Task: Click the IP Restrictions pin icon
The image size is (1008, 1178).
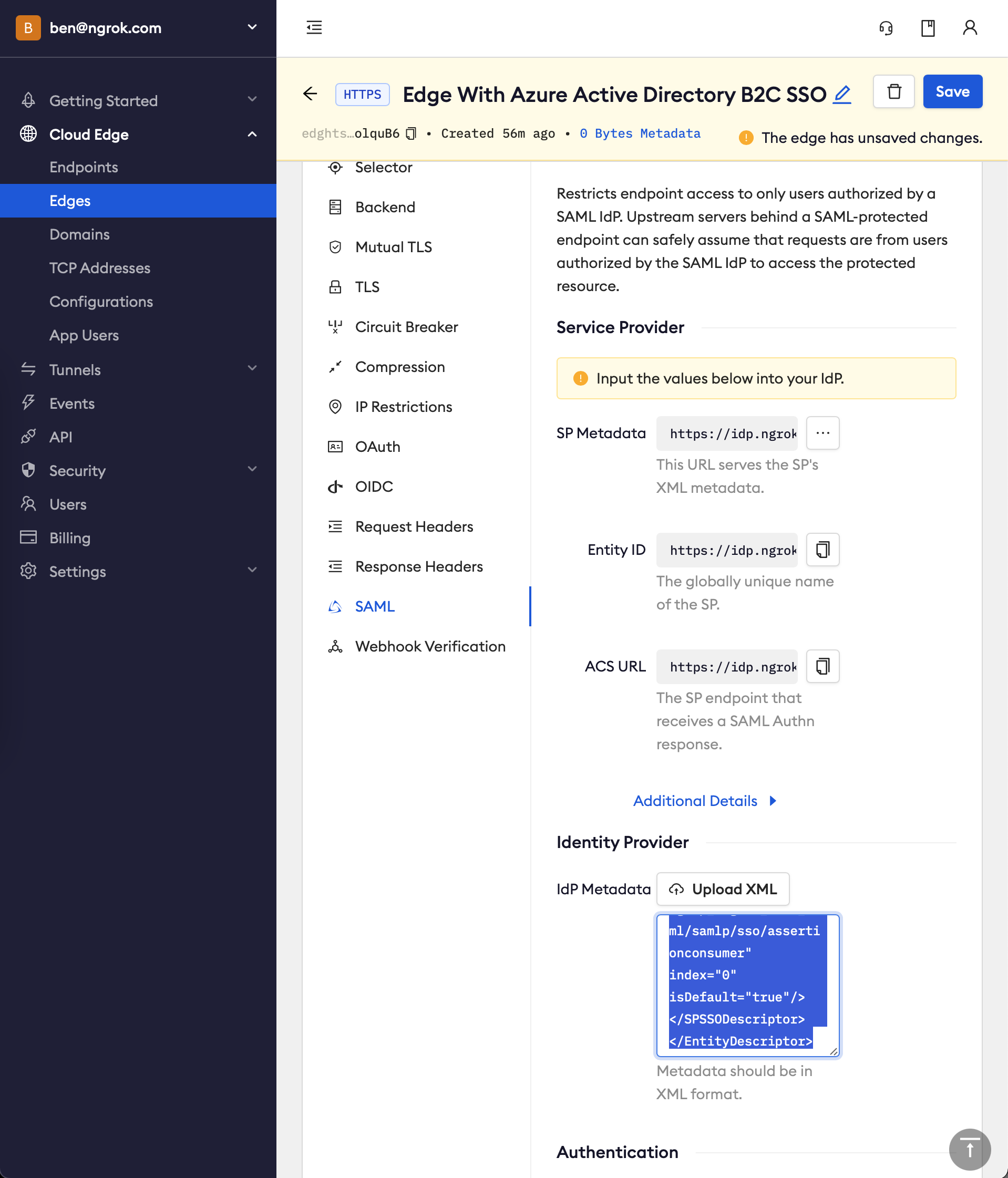Action: [x=335, y=407]
